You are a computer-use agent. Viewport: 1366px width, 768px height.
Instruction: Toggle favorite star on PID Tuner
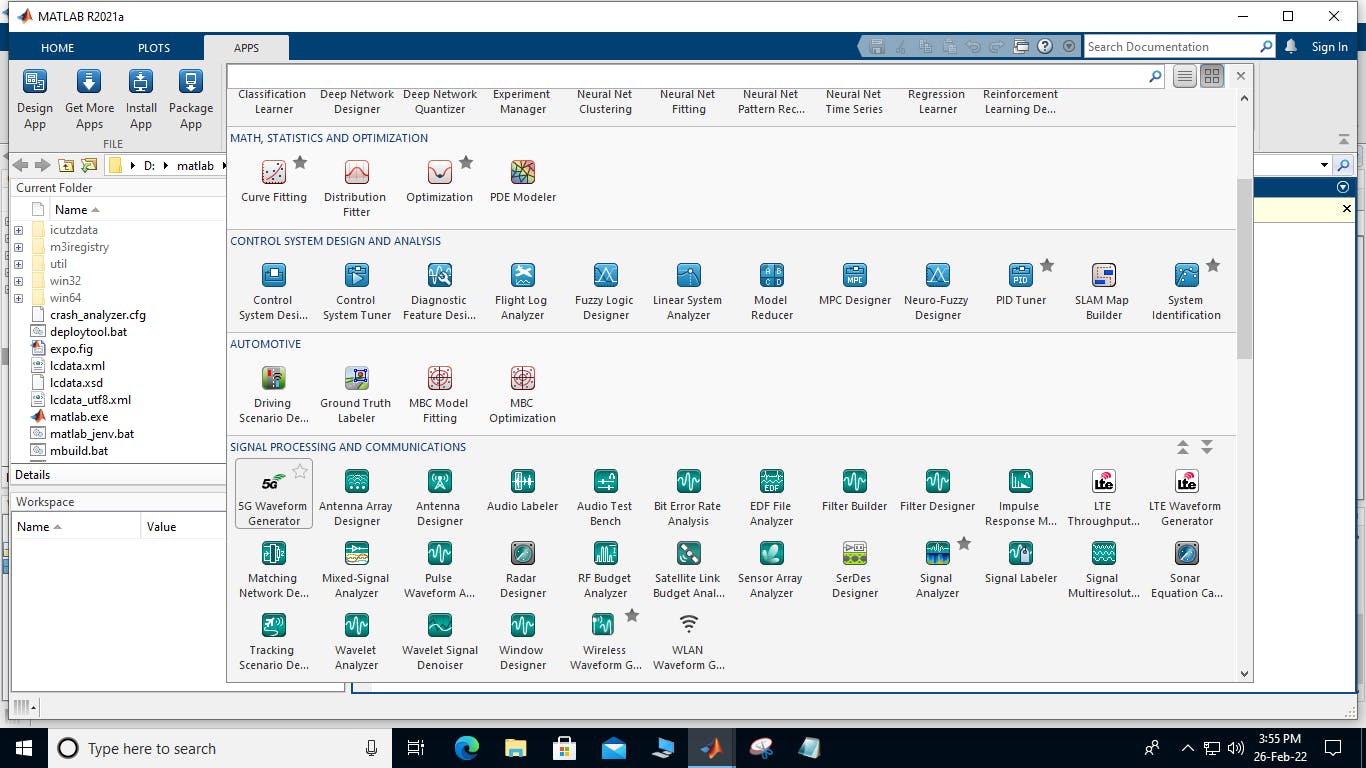point(1047,265)
